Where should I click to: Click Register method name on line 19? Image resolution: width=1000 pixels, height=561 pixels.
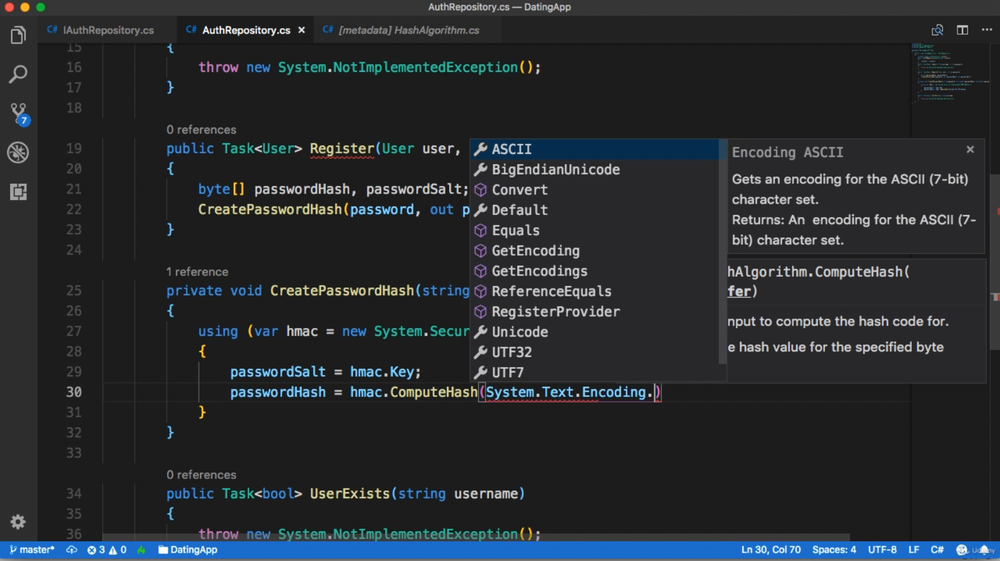pos(342,149)
